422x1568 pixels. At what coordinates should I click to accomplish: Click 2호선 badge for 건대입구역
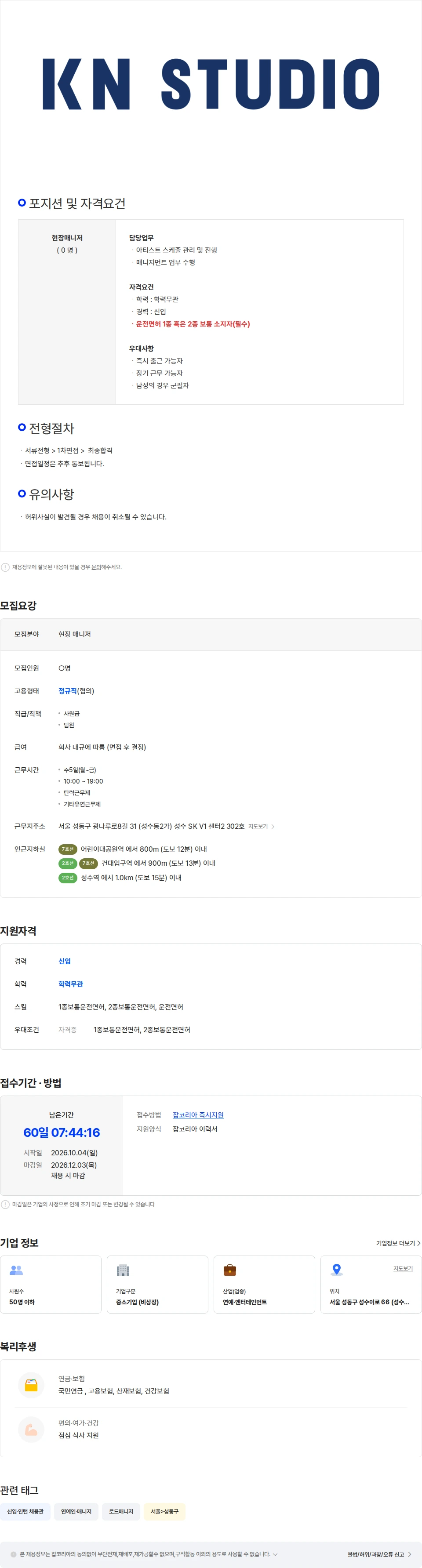click(x=68, y=863)
